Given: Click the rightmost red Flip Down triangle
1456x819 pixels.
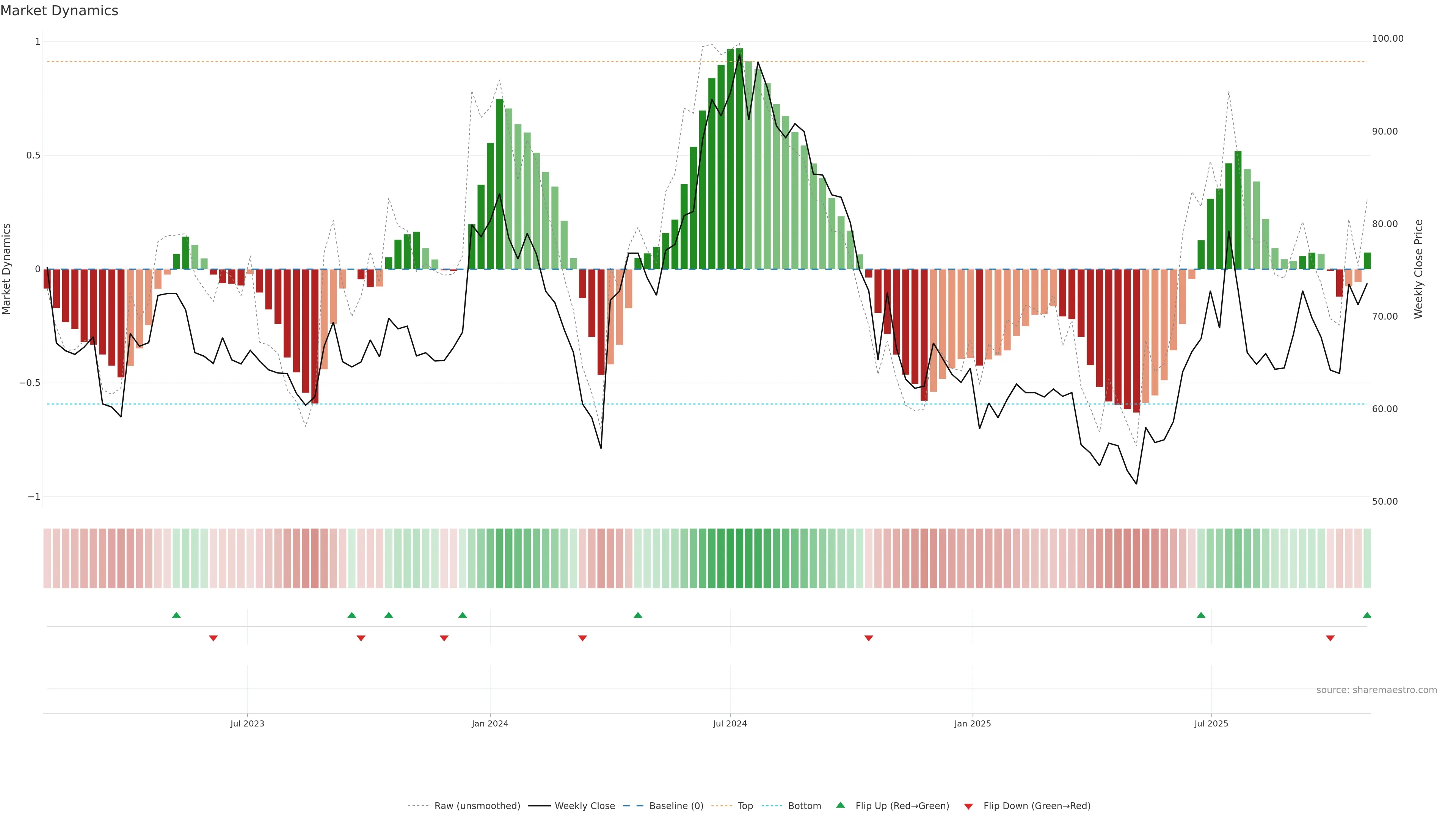Looking at the screenshot, I should (1330, 638).
